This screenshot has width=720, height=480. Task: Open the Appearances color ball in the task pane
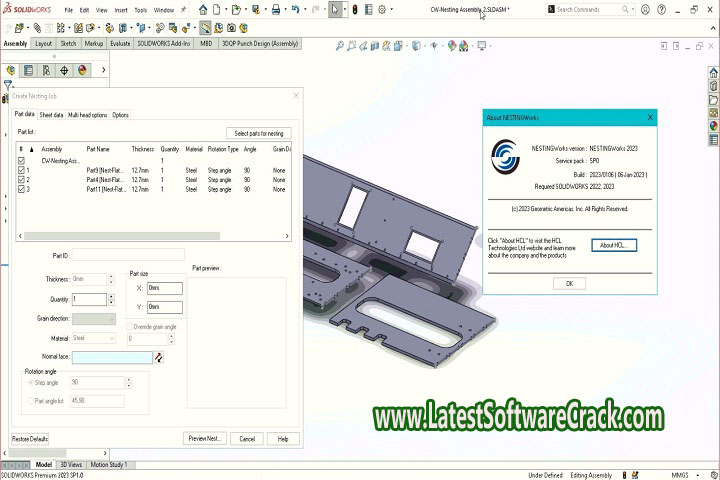[x=713, y=126]
